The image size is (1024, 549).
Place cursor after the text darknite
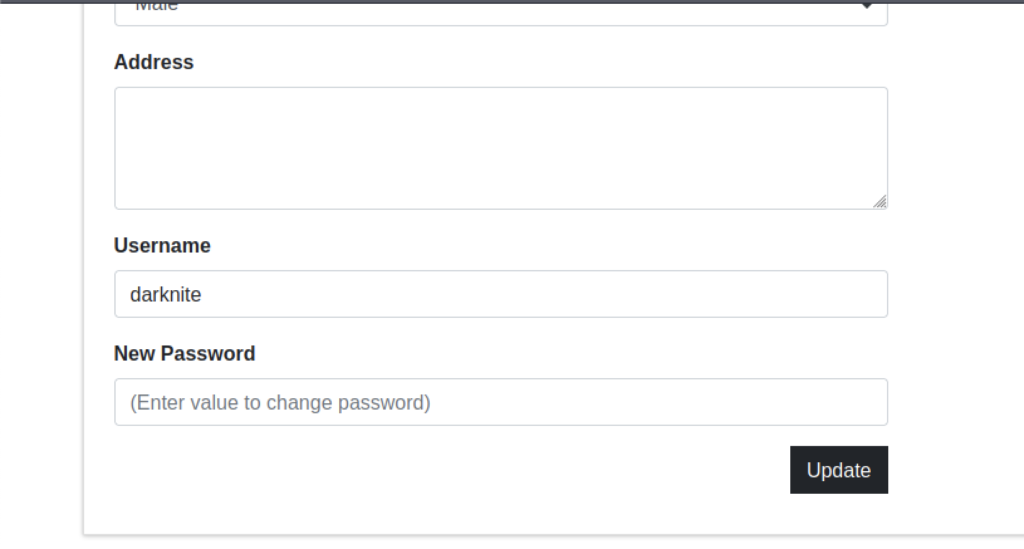coord(204,294)
